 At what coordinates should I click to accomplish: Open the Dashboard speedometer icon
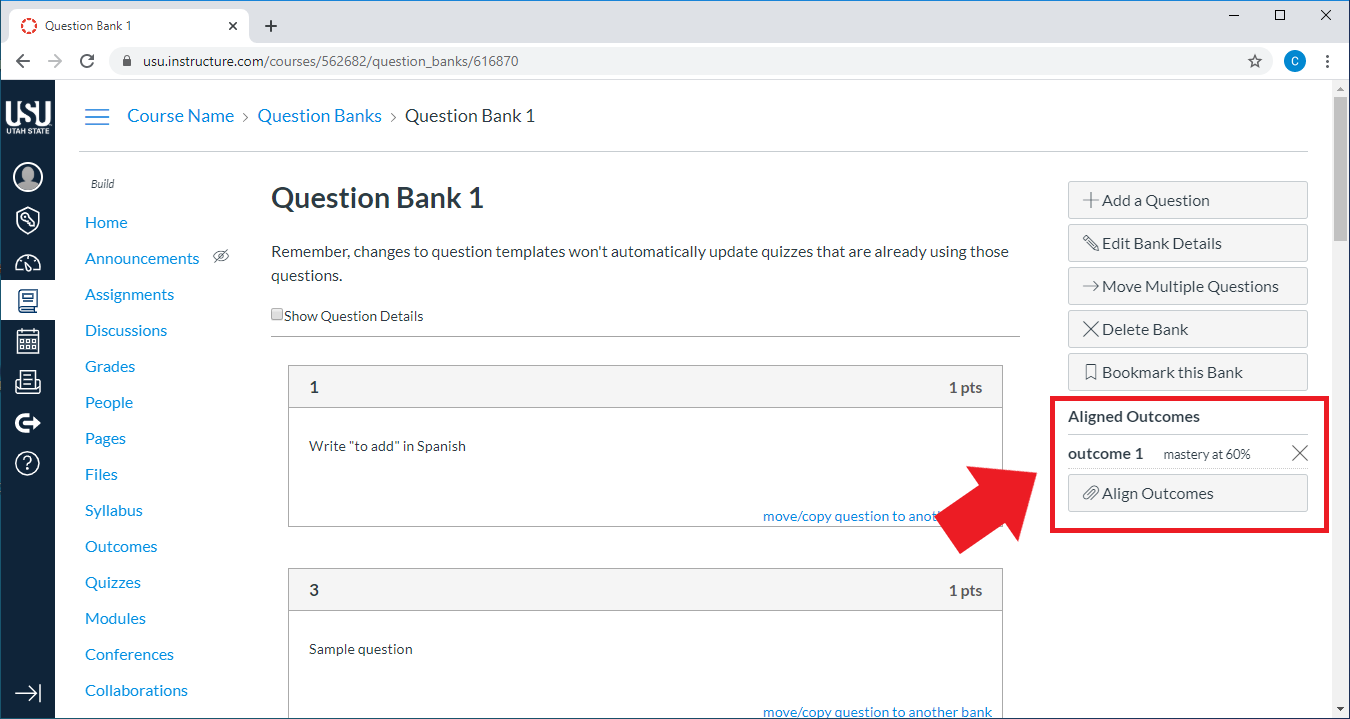pos(28,263)
